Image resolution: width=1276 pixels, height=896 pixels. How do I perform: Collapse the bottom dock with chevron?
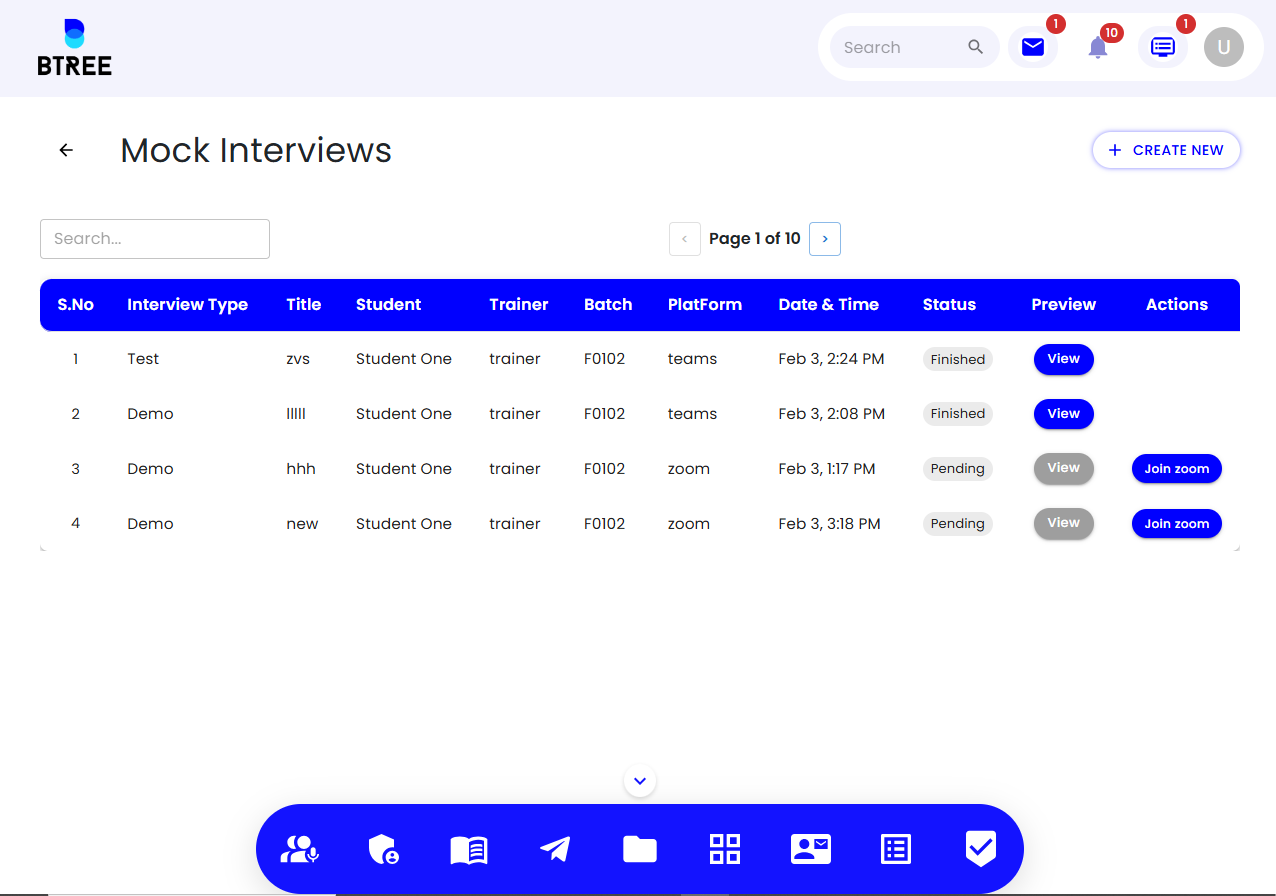640,781
